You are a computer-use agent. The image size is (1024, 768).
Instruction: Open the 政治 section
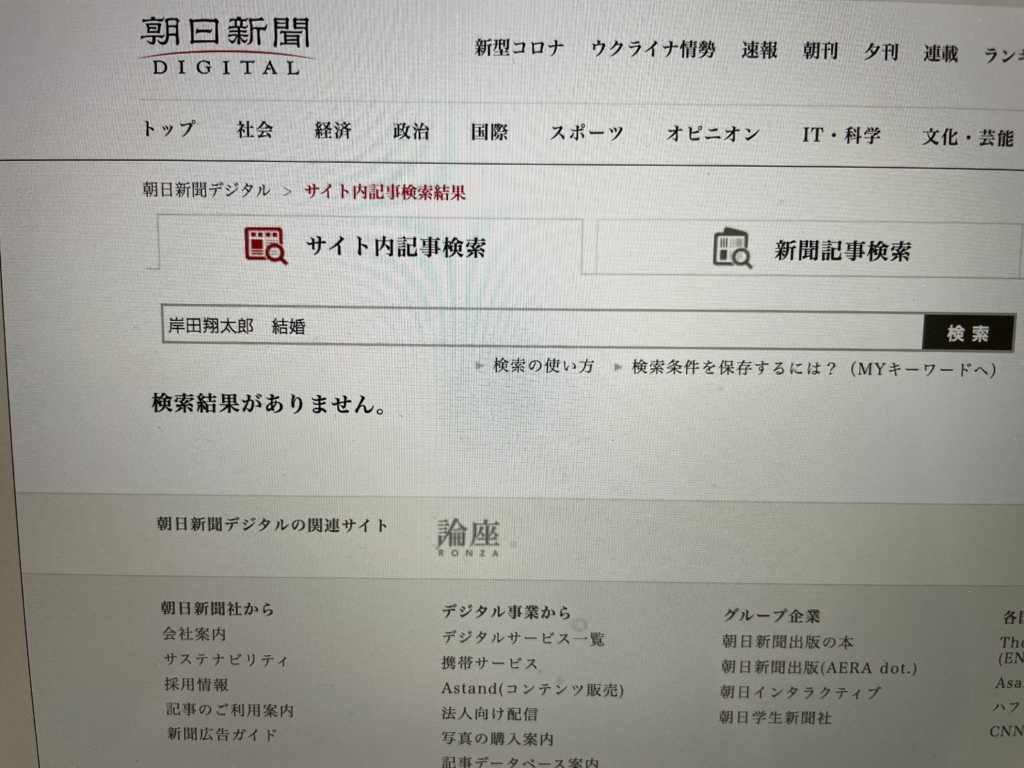click(411, 131)
